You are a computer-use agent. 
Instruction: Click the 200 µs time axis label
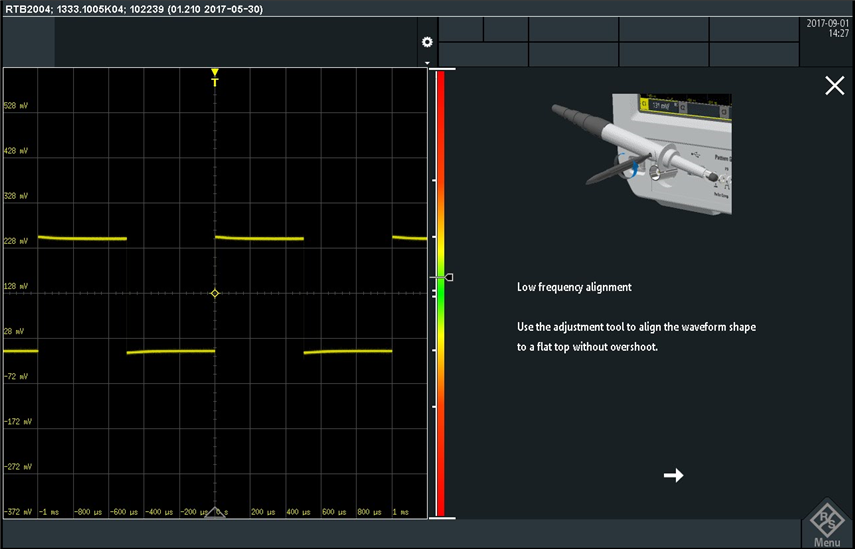coord(261,511)
